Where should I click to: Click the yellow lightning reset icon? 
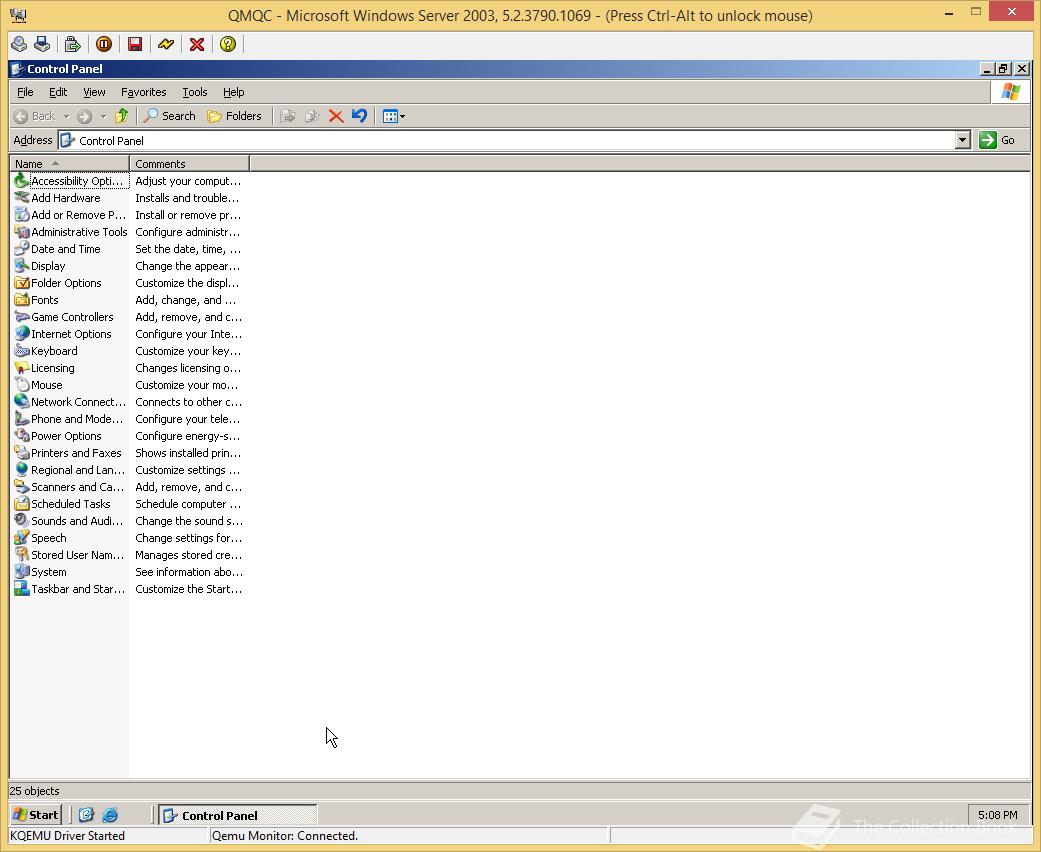click(x=166, y=44)
